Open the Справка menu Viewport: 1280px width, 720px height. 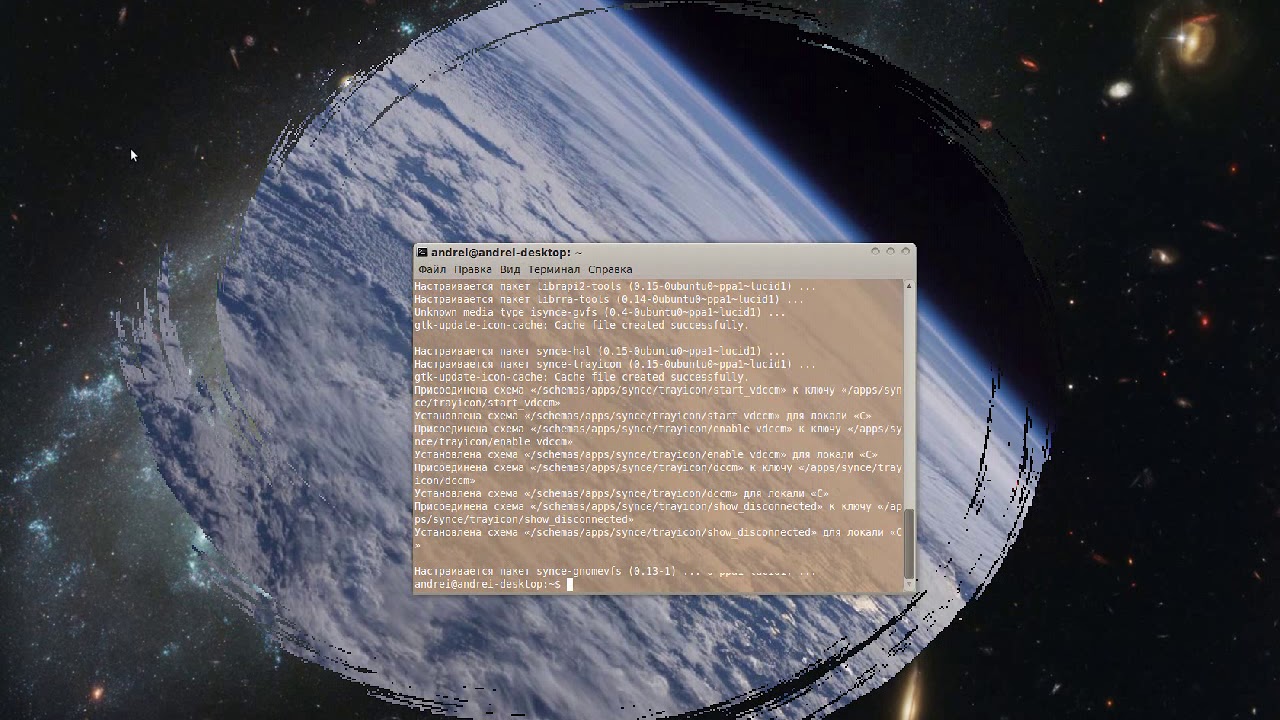point(610,269)
